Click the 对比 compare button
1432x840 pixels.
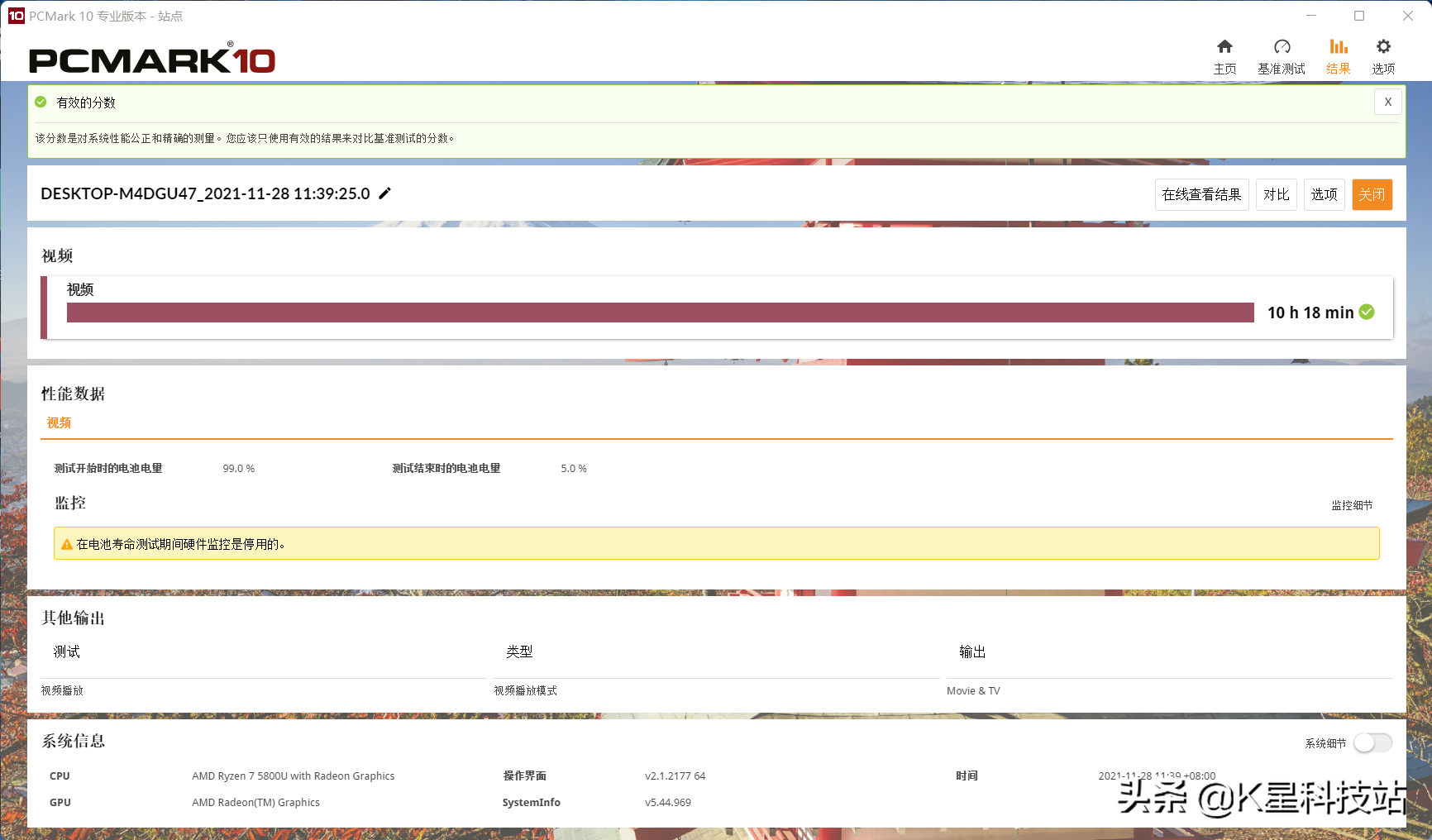coord(1276,194)
